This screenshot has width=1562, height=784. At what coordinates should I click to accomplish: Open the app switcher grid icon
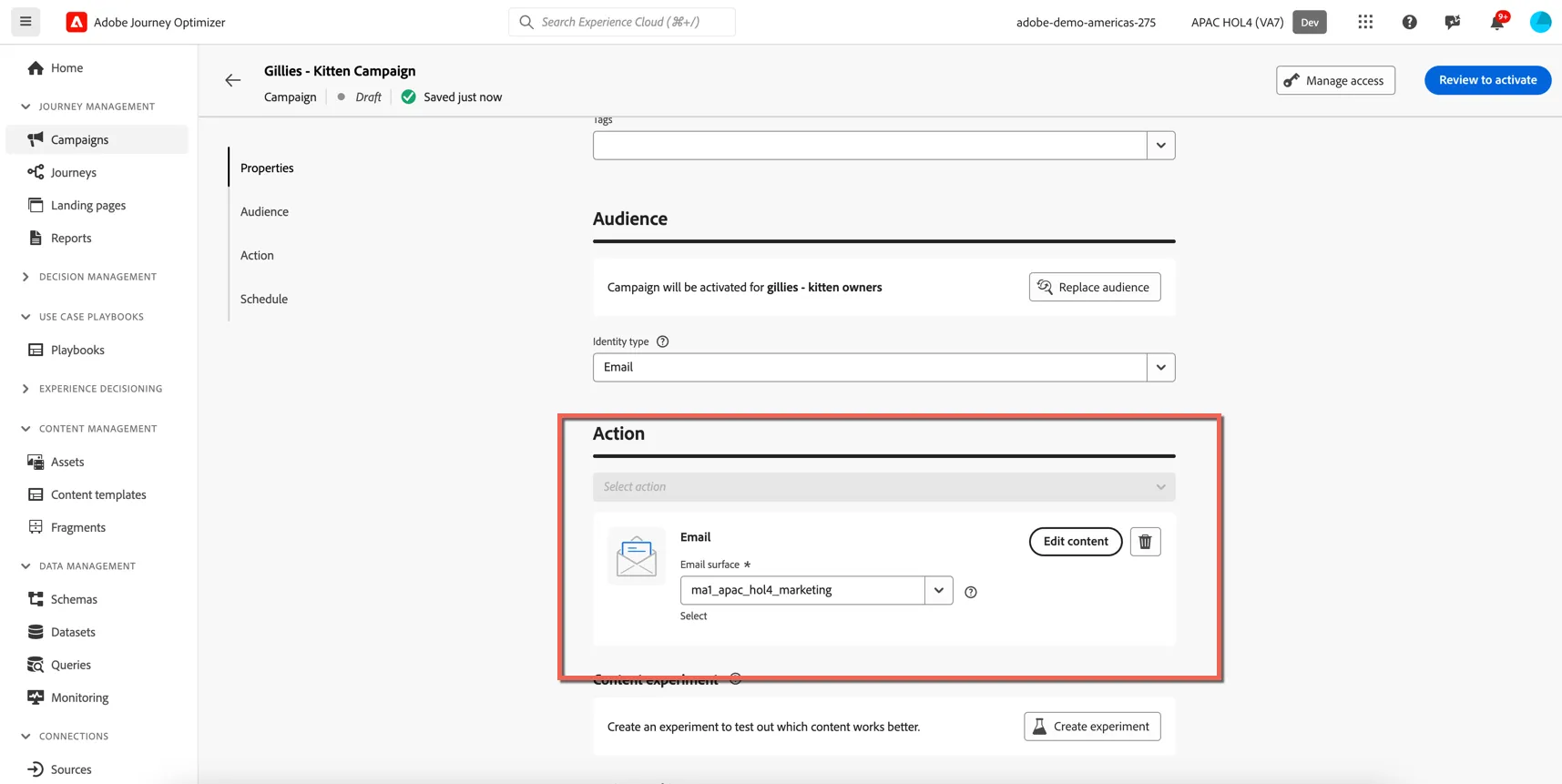(1365, 22)
